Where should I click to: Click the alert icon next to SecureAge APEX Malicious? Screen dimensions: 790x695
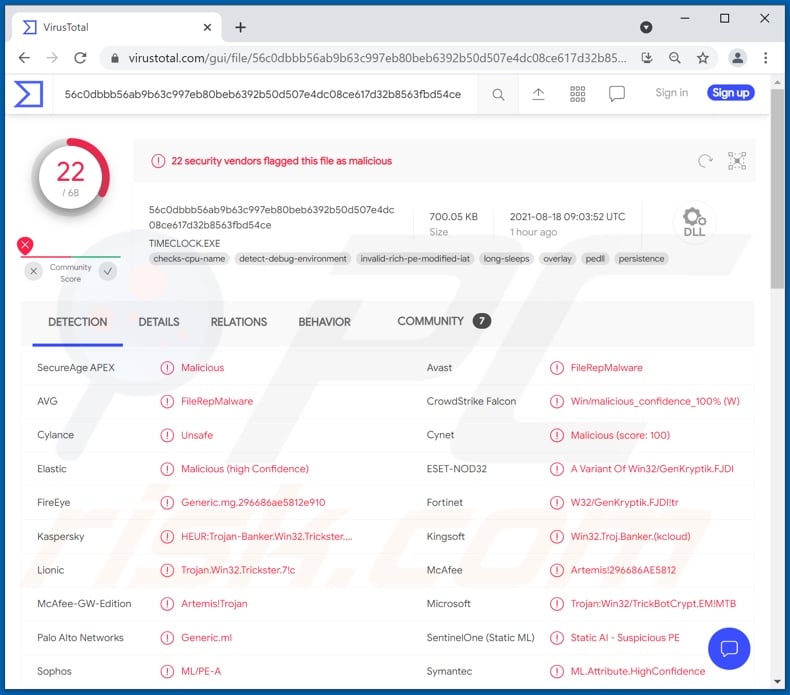click(x=167, y=368)
